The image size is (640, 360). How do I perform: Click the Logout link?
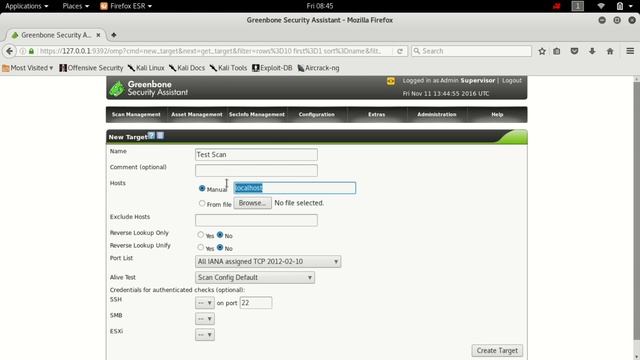point(512,81)
